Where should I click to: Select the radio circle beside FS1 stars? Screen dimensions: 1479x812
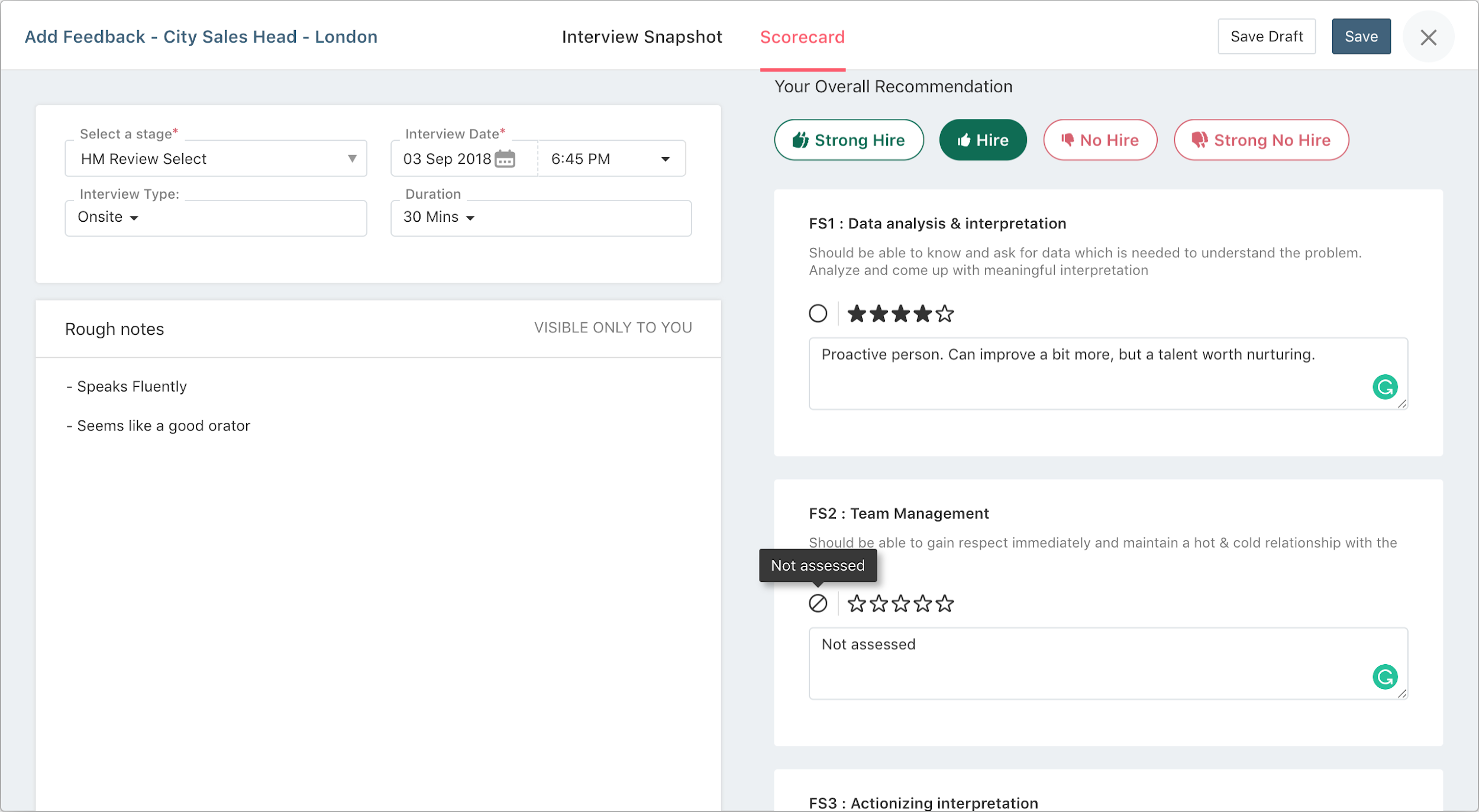pyautogui.click(x=818, y=313)
